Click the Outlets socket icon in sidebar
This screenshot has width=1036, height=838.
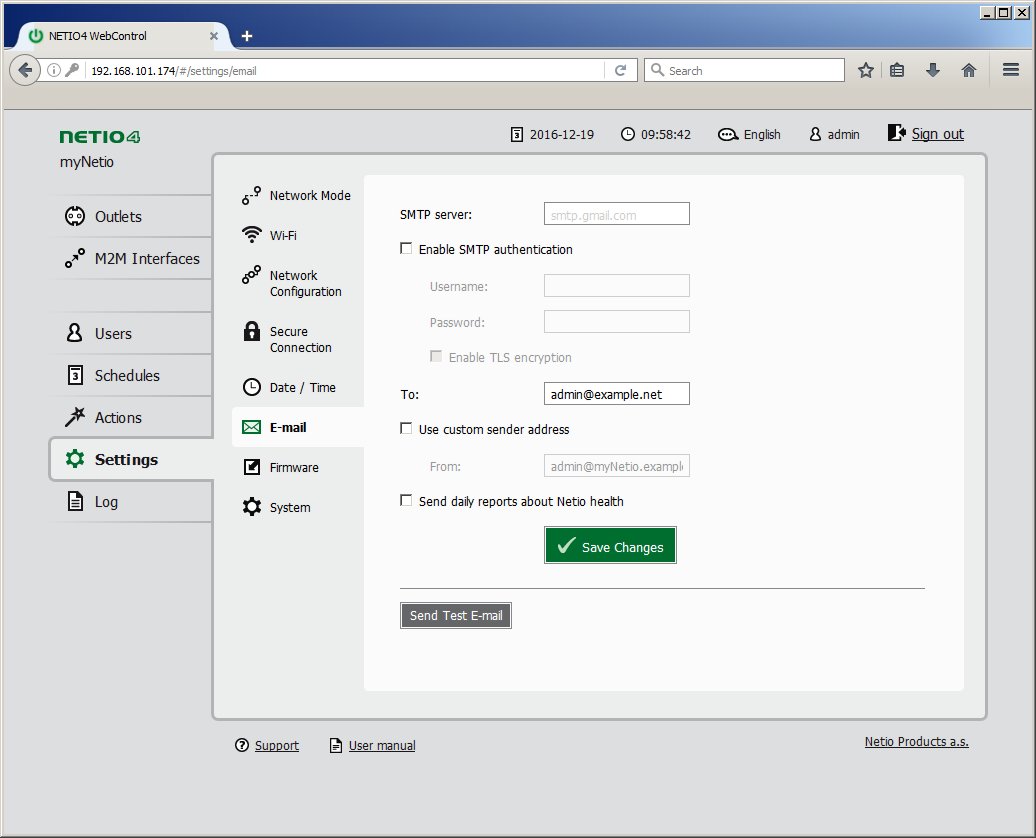[75, 216]
